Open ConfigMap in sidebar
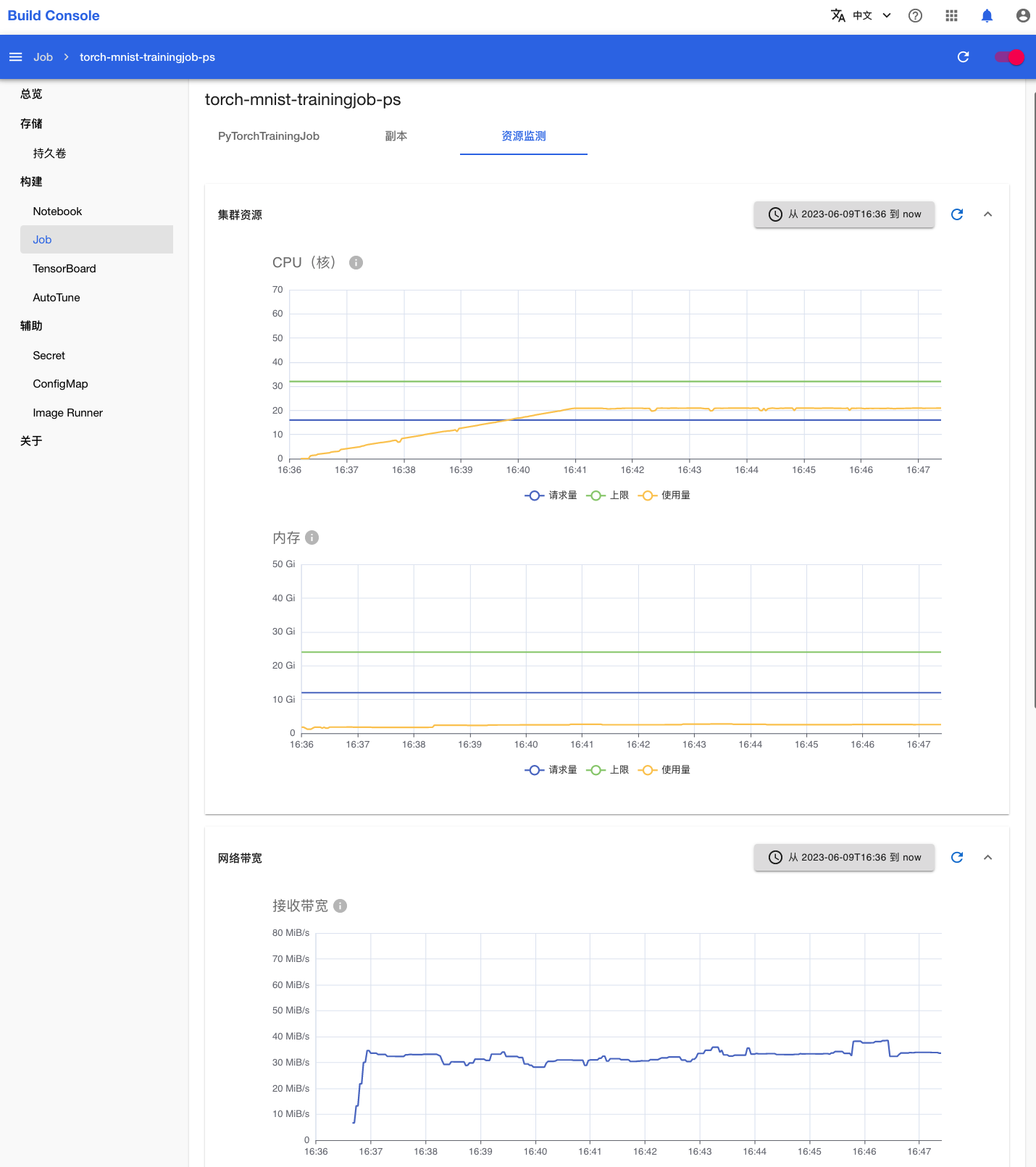This screenshot has height=1167, width=1036. click(x=60, y=384)
